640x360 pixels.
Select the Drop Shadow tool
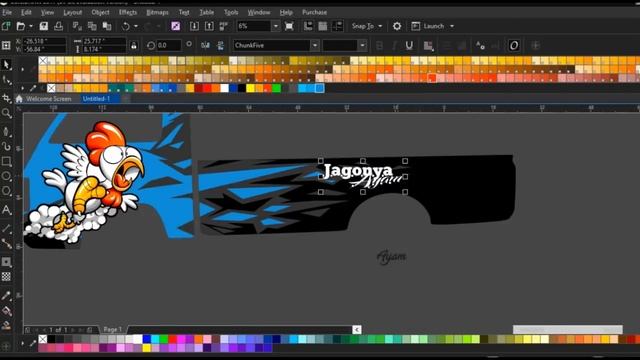[x=6, y=262]
